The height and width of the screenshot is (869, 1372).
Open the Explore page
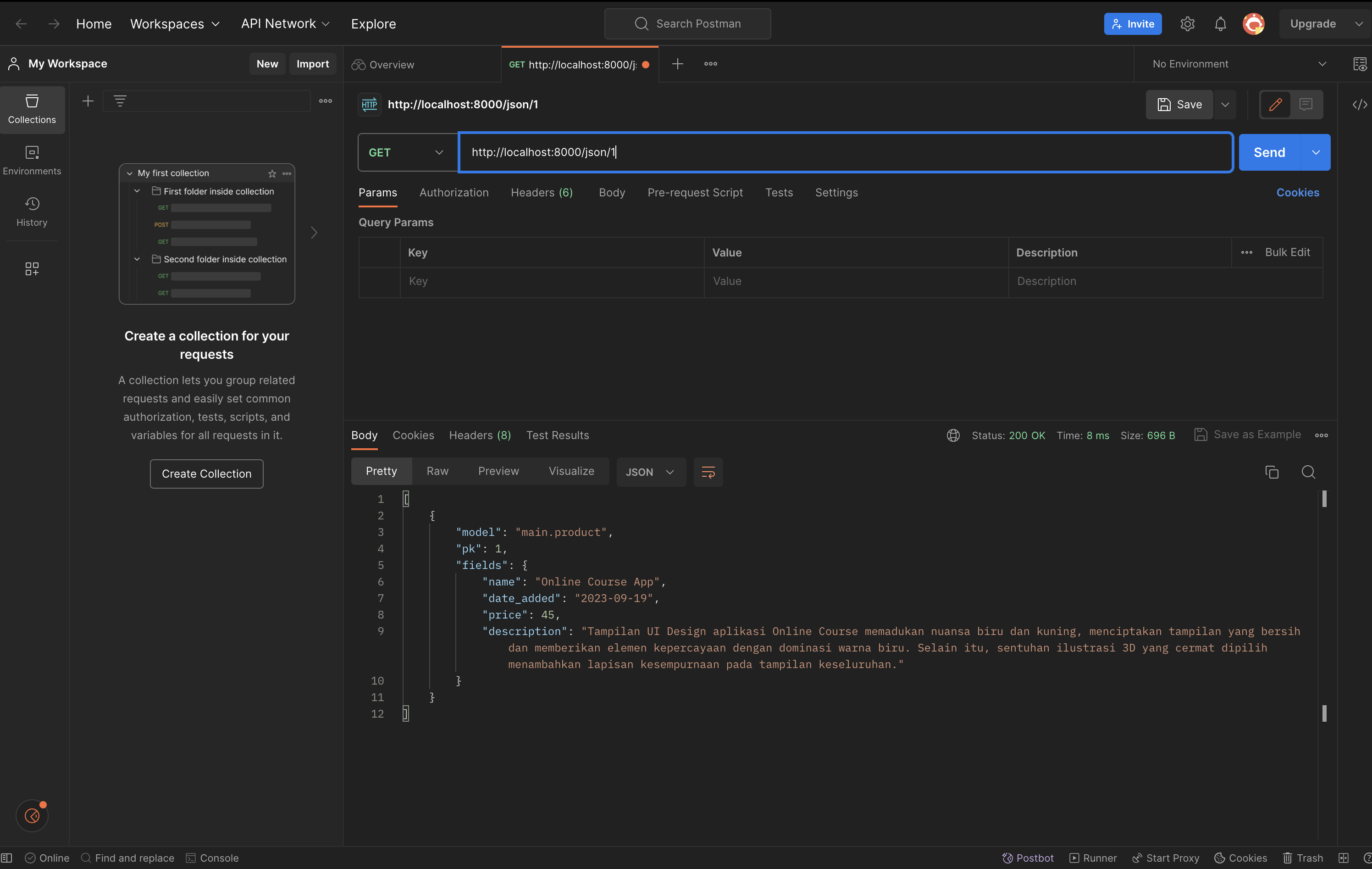tap(373, 23)
